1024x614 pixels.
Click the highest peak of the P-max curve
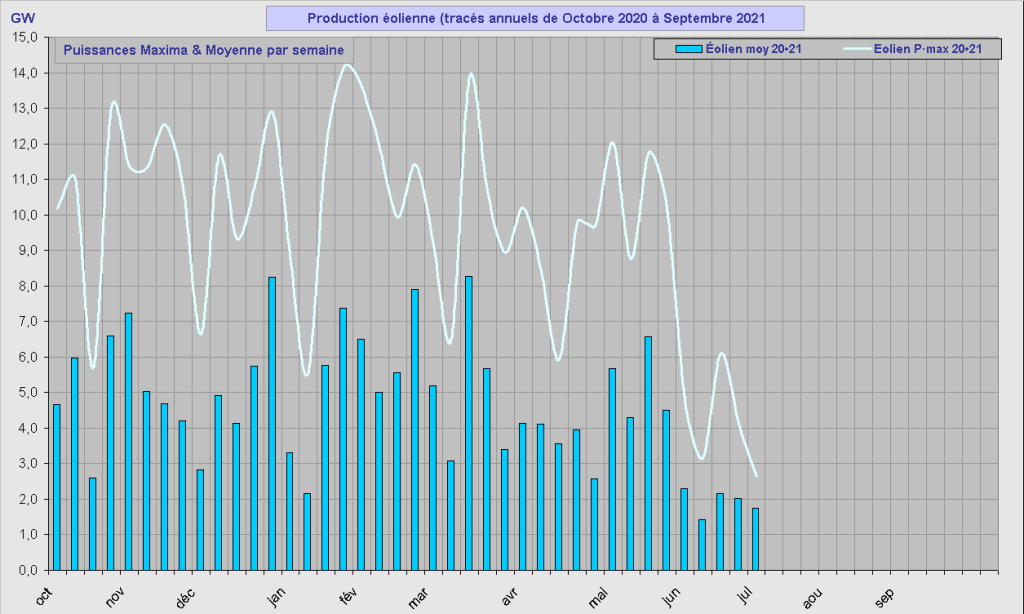coord(346,65)
